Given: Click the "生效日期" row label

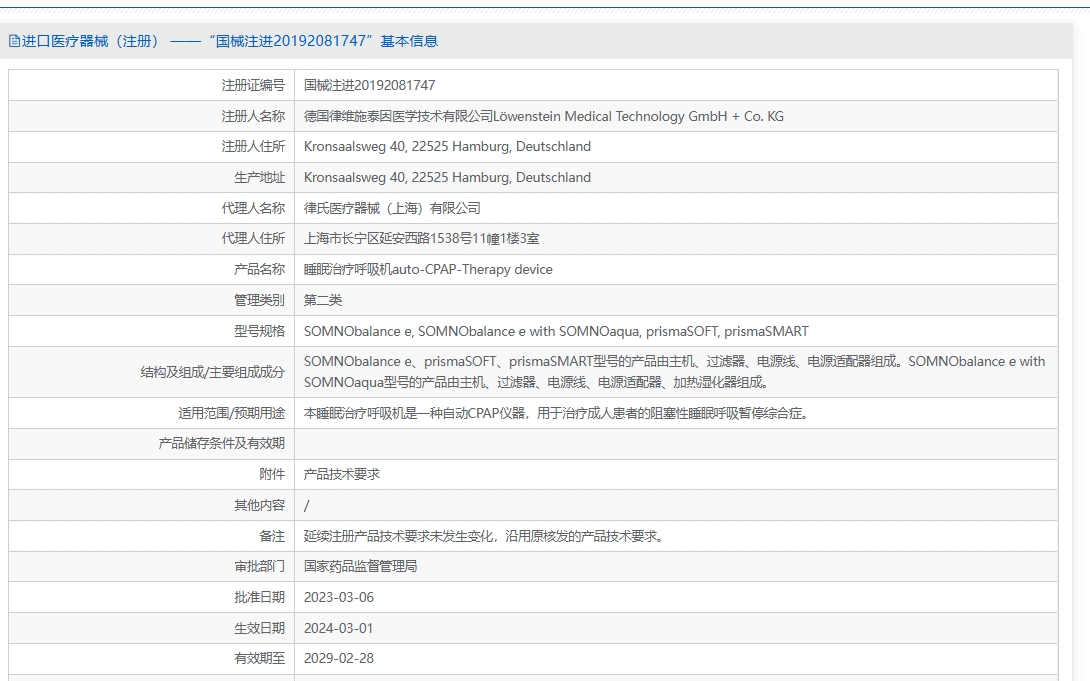Looking at the screenshot, I should pos(259,628).
